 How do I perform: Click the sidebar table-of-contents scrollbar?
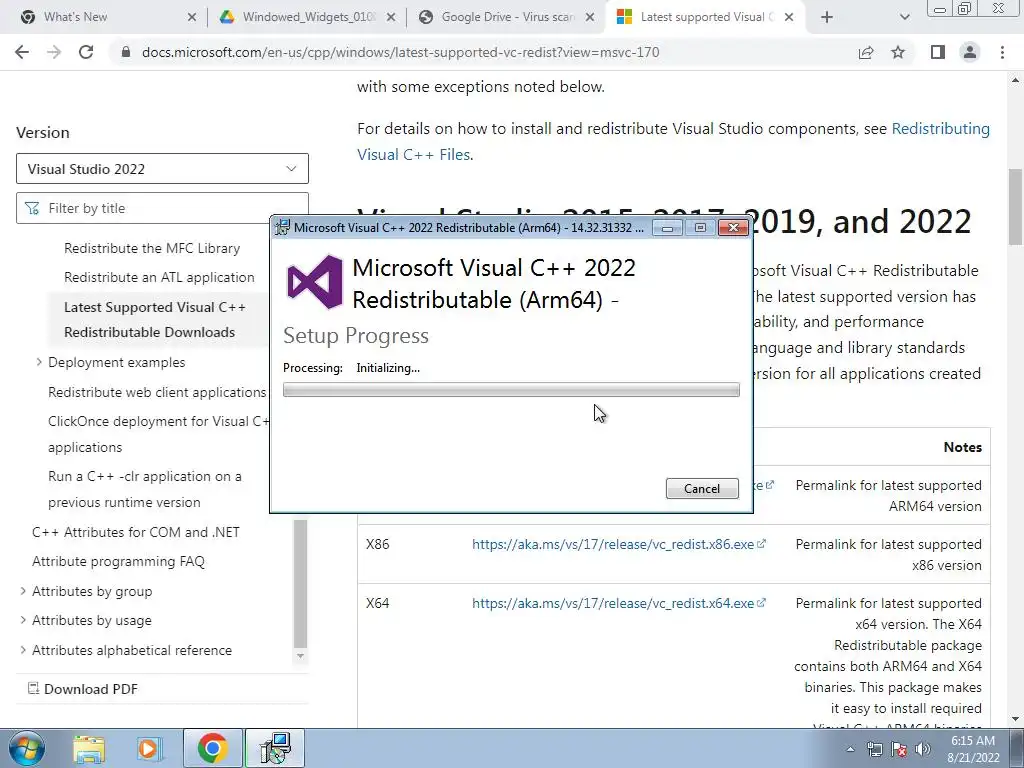300,583
